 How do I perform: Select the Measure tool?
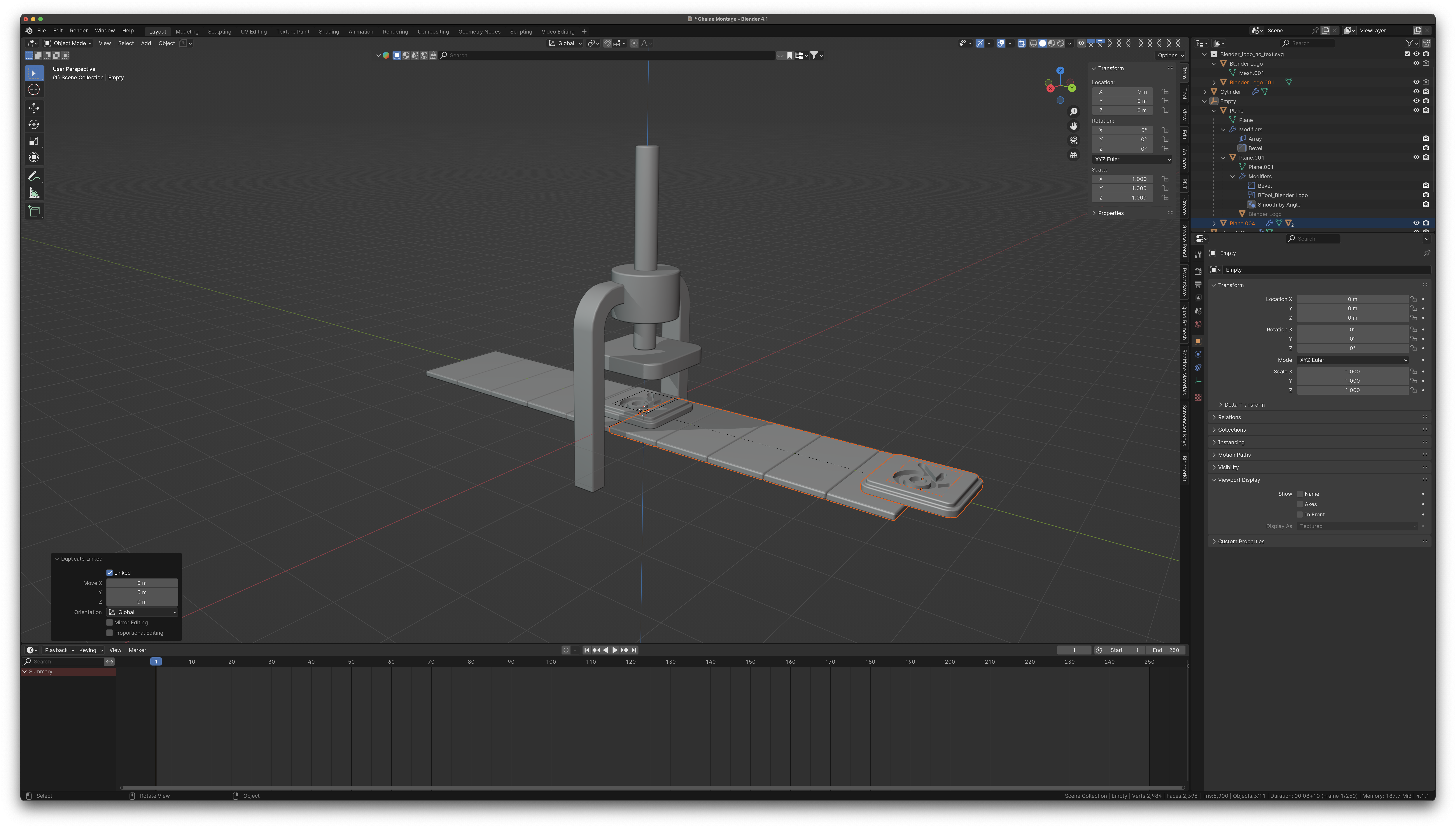point(34,193)
